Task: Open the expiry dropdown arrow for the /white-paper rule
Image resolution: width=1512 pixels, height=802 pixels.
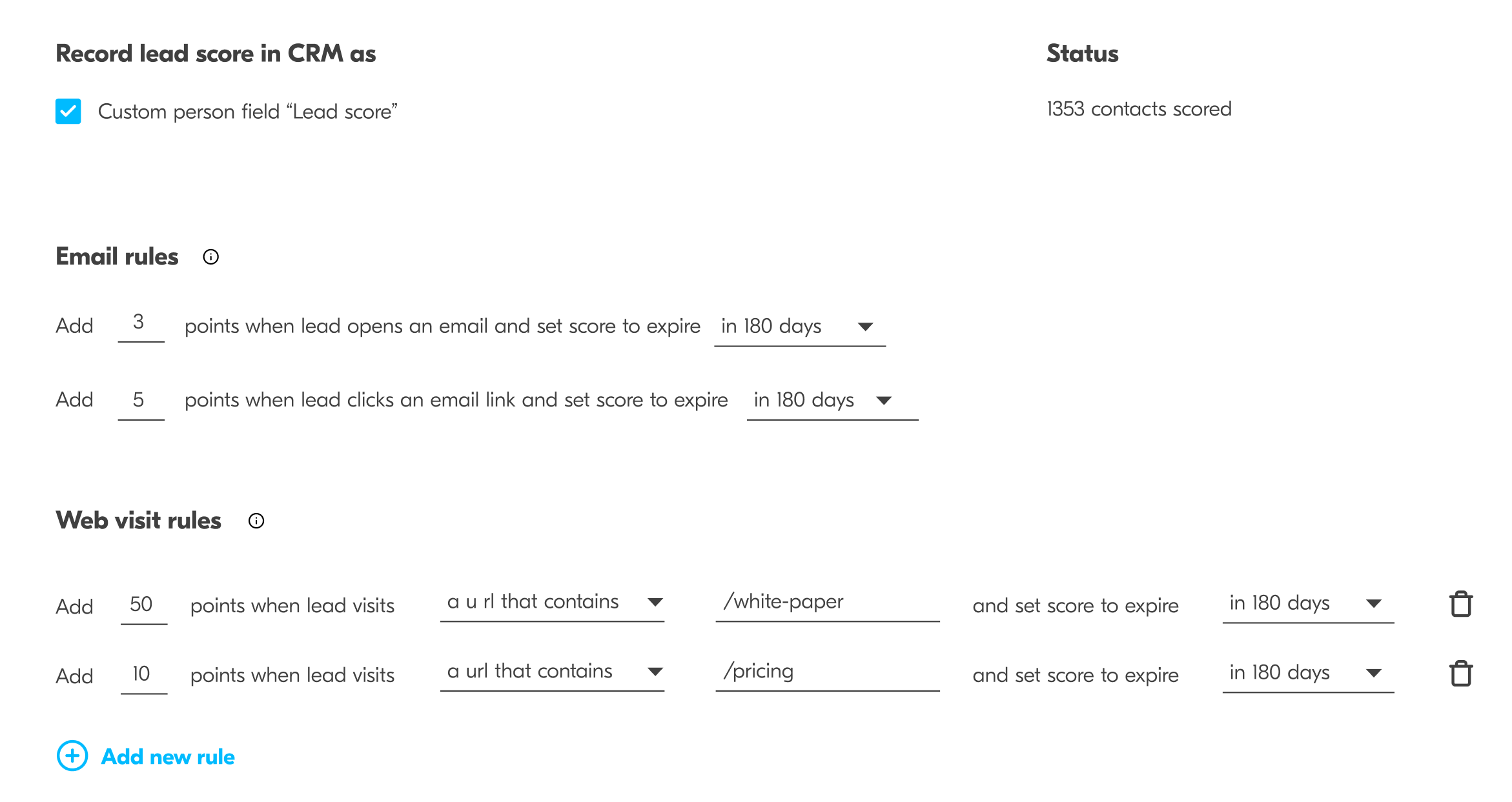Action: (1374, 604)
